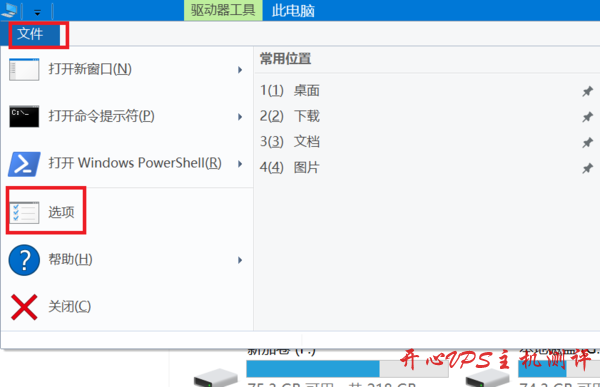Expand the Windows PowerShell submenu arrow
The width and height of the screenshot is (600, 387).
coord(240,164)
